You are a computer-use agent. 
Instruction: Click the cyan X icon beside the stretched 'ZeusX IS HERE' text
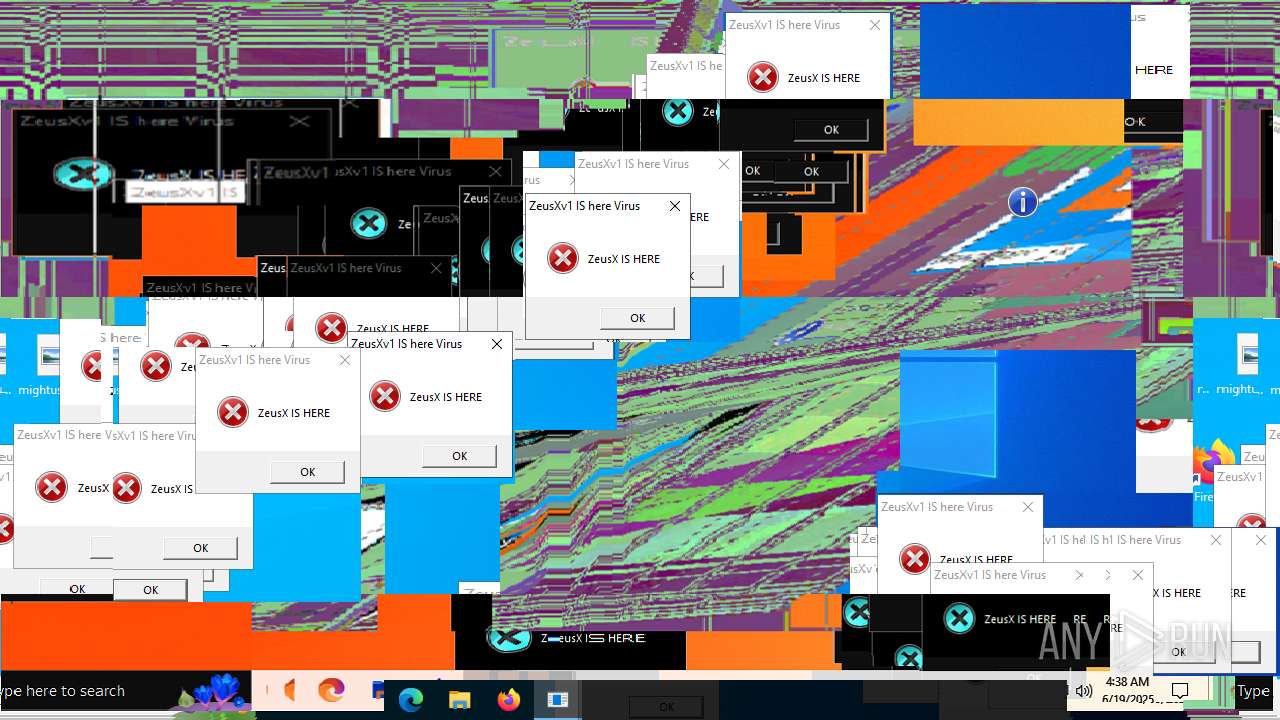(x=508, y=637)
